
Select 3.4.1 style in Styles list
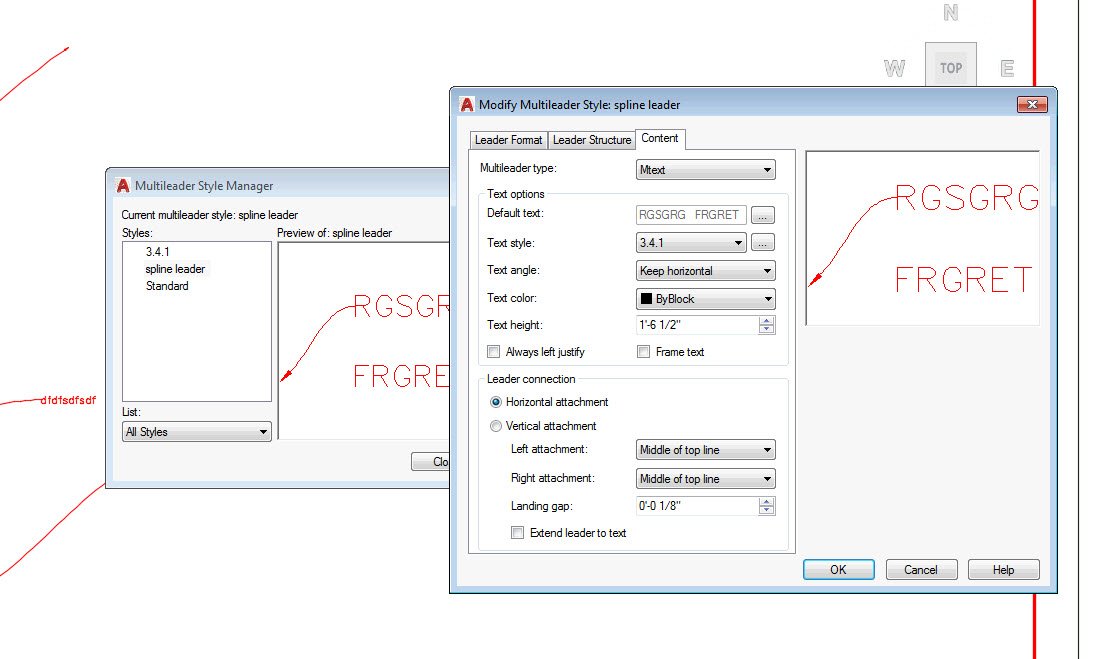157,251
